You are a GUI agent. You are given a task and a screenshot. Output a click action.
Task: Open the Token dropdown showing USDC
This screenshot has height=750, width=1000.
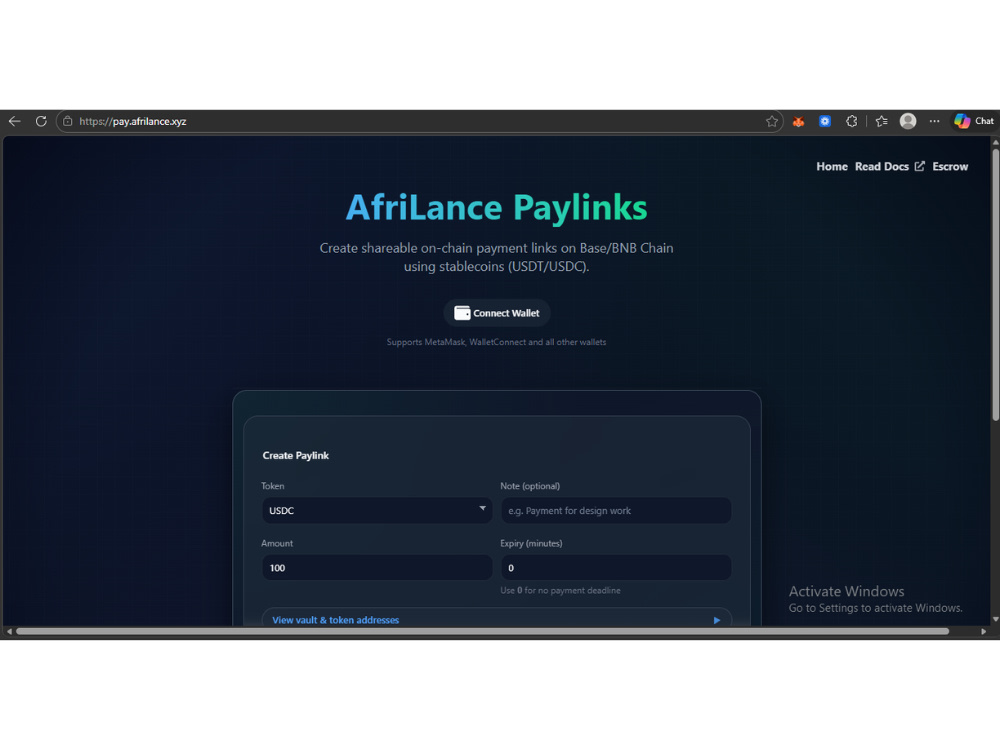pyautogui.click(x=377, y=510)
